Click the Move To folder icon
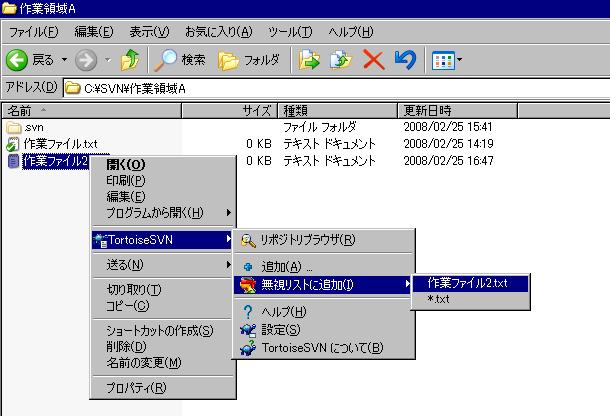The width and height of the screenshot is (610, 416). [309, 60]
